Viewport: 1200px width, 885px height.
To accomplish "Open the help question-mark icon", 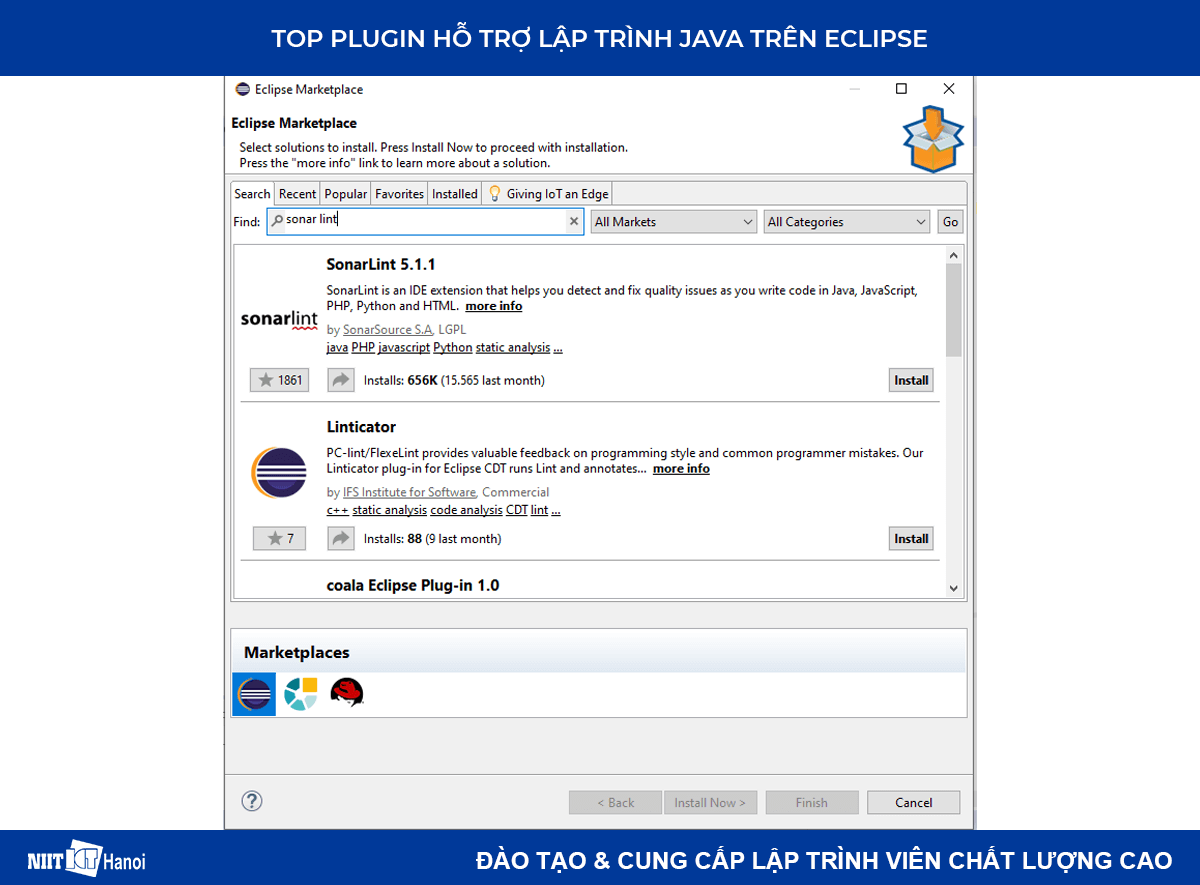I will coord(251,801).
